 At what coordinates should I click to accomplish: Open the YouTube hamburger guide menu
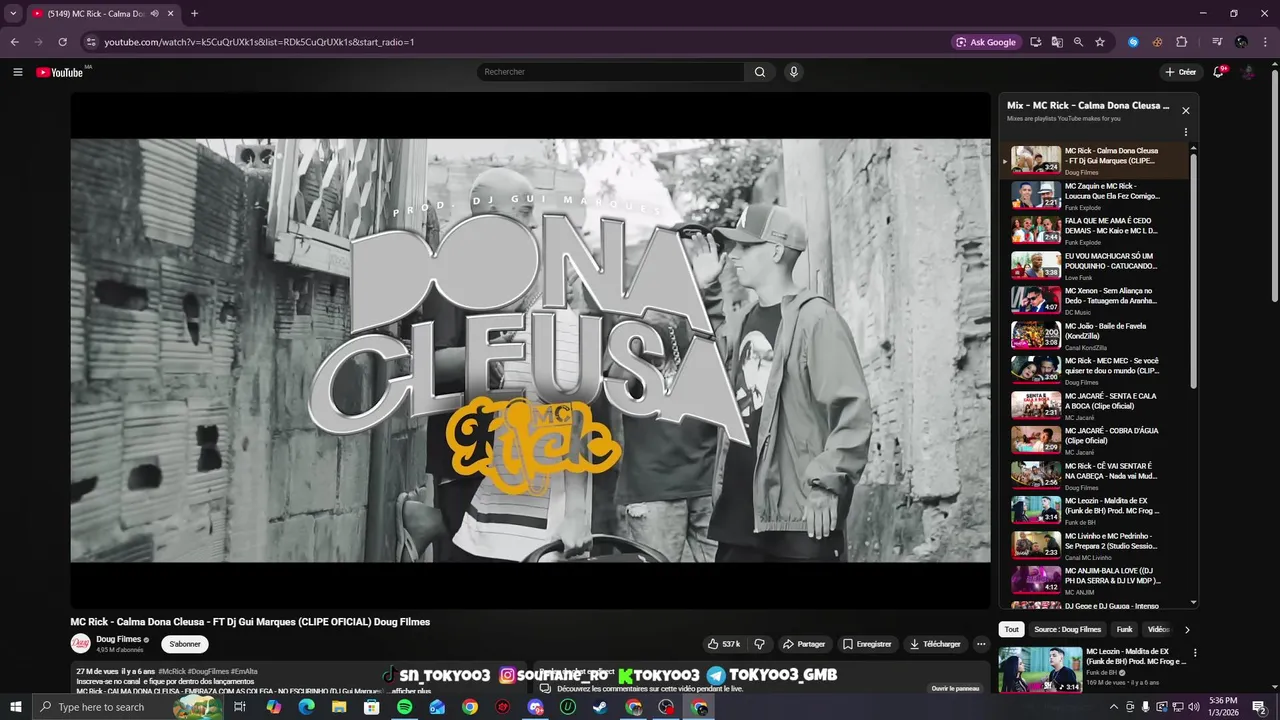click(17, 72)
